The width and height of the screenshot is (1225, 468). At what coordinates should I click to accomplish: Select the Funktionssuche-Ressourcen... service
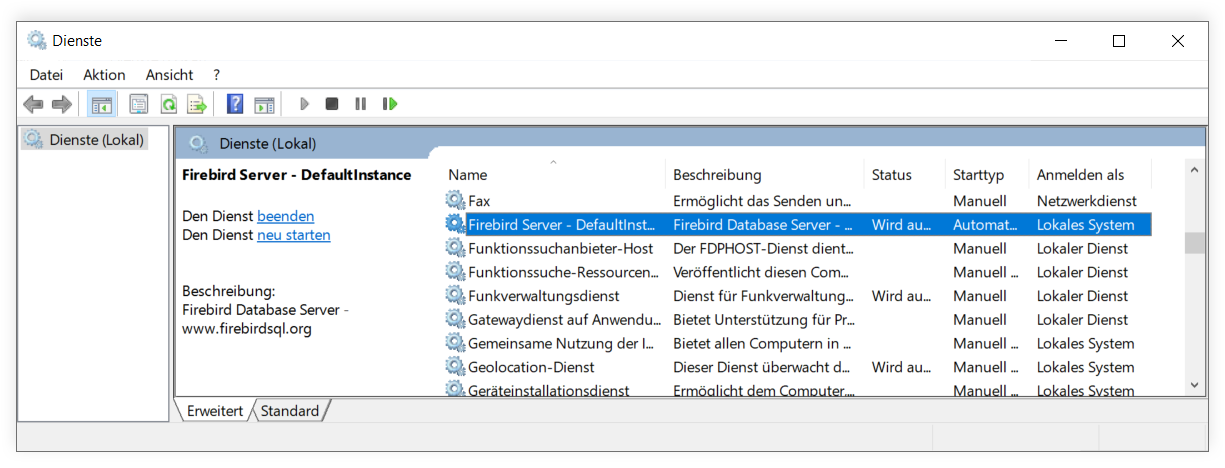pos(798,272)
